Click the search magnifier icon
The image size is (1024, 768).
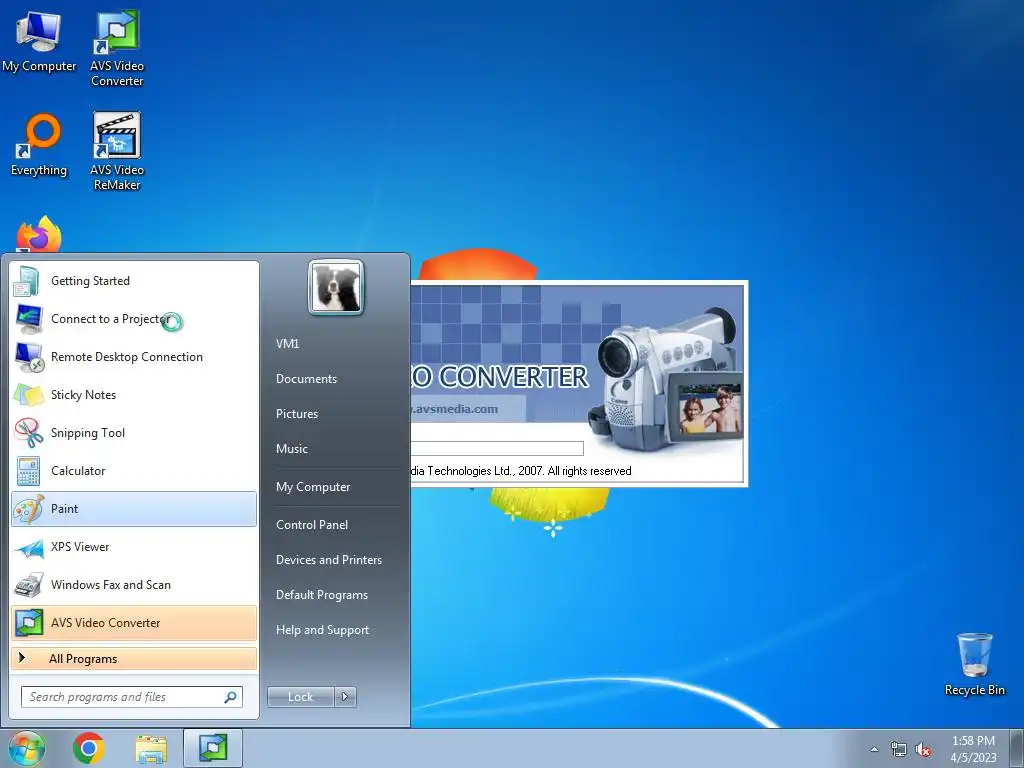230,697
